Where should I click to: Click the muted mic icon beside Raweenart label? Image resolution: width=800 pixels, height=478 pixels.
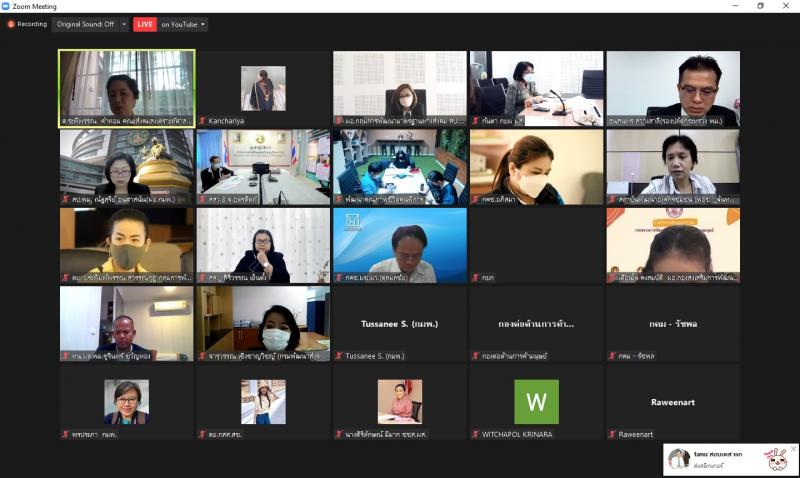point(612,434)
